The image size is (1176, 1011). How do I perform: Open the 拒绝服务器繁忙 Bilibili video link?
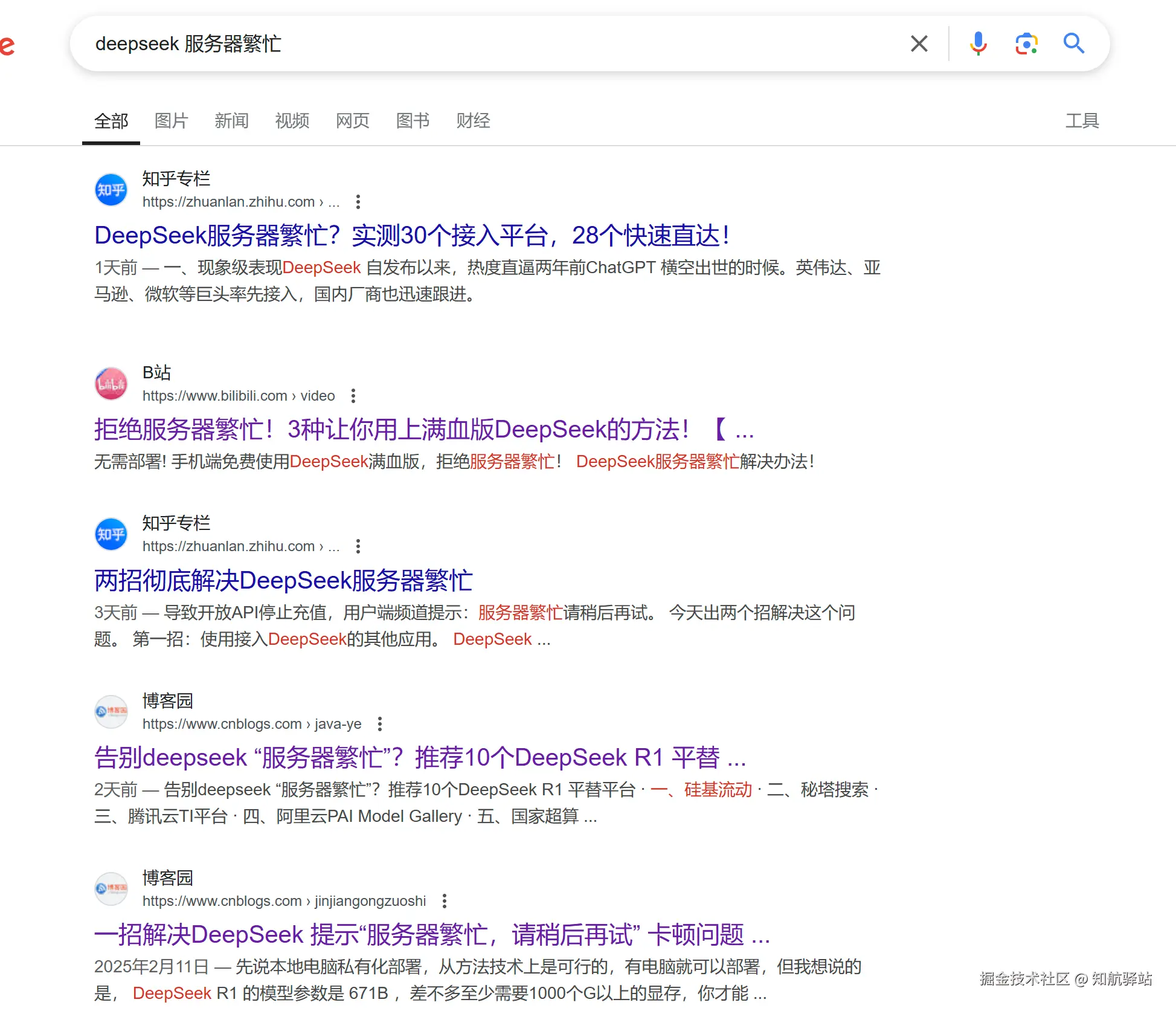pos(423,430)
